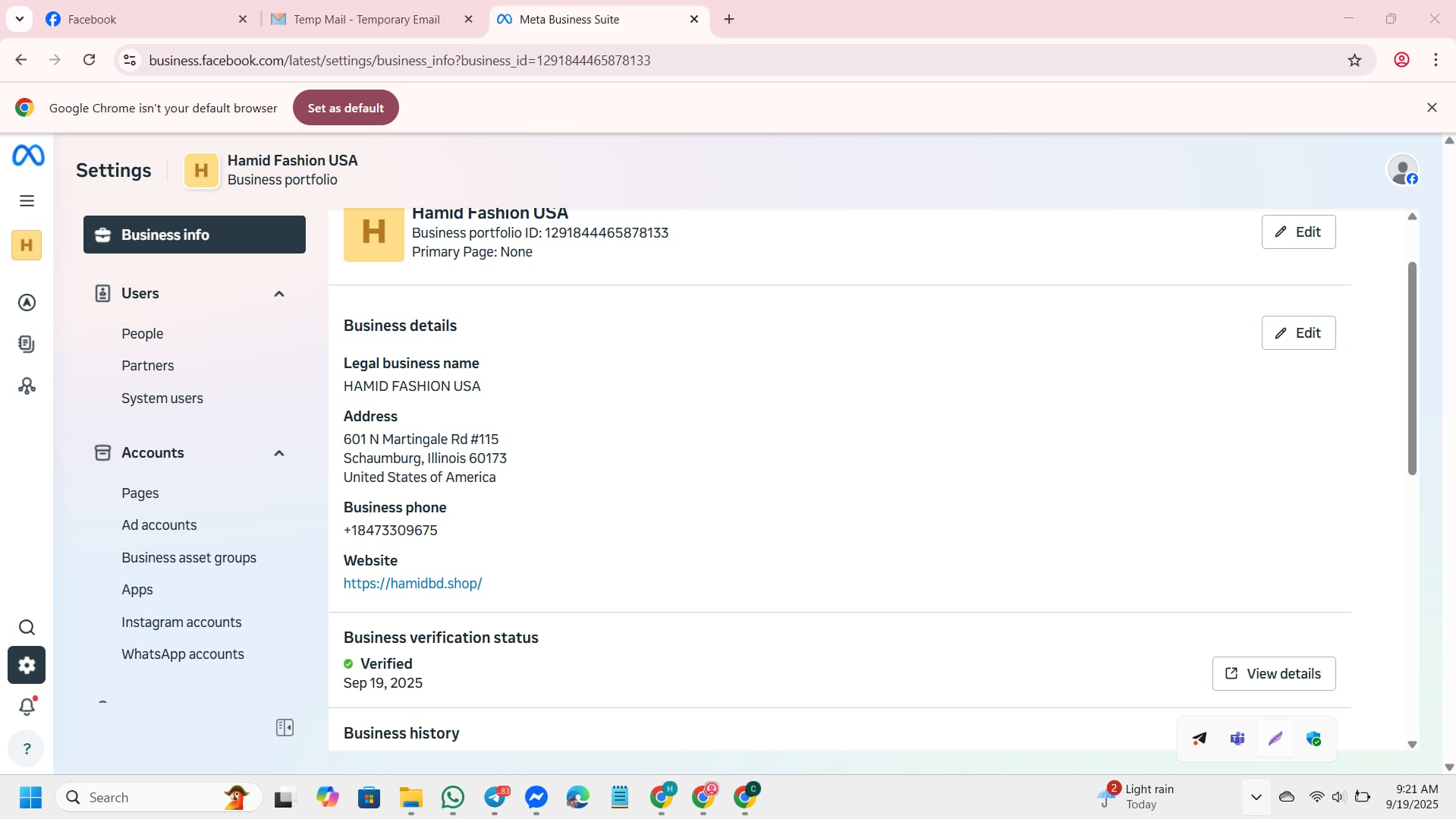The width and height of the screenshot is (1456, 819).
Task: Open Apps under Accounts
Action: (137, 590)
